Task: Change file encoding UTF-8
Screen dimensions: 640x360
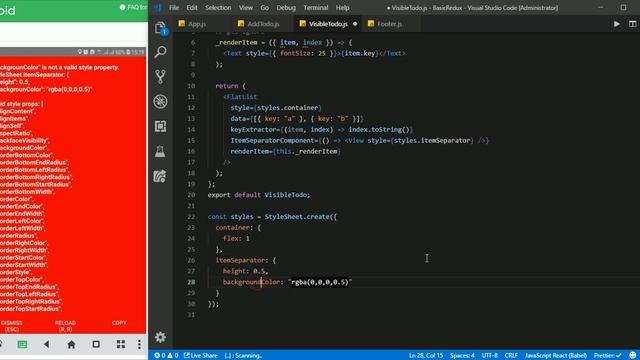Action: [x=489, y=356]
